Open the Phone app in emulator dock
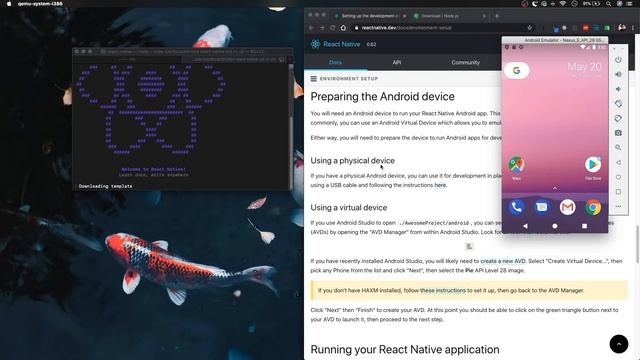The height and width of the screenshot is (360, 640). pyautogui.click(x=516, y=207)
